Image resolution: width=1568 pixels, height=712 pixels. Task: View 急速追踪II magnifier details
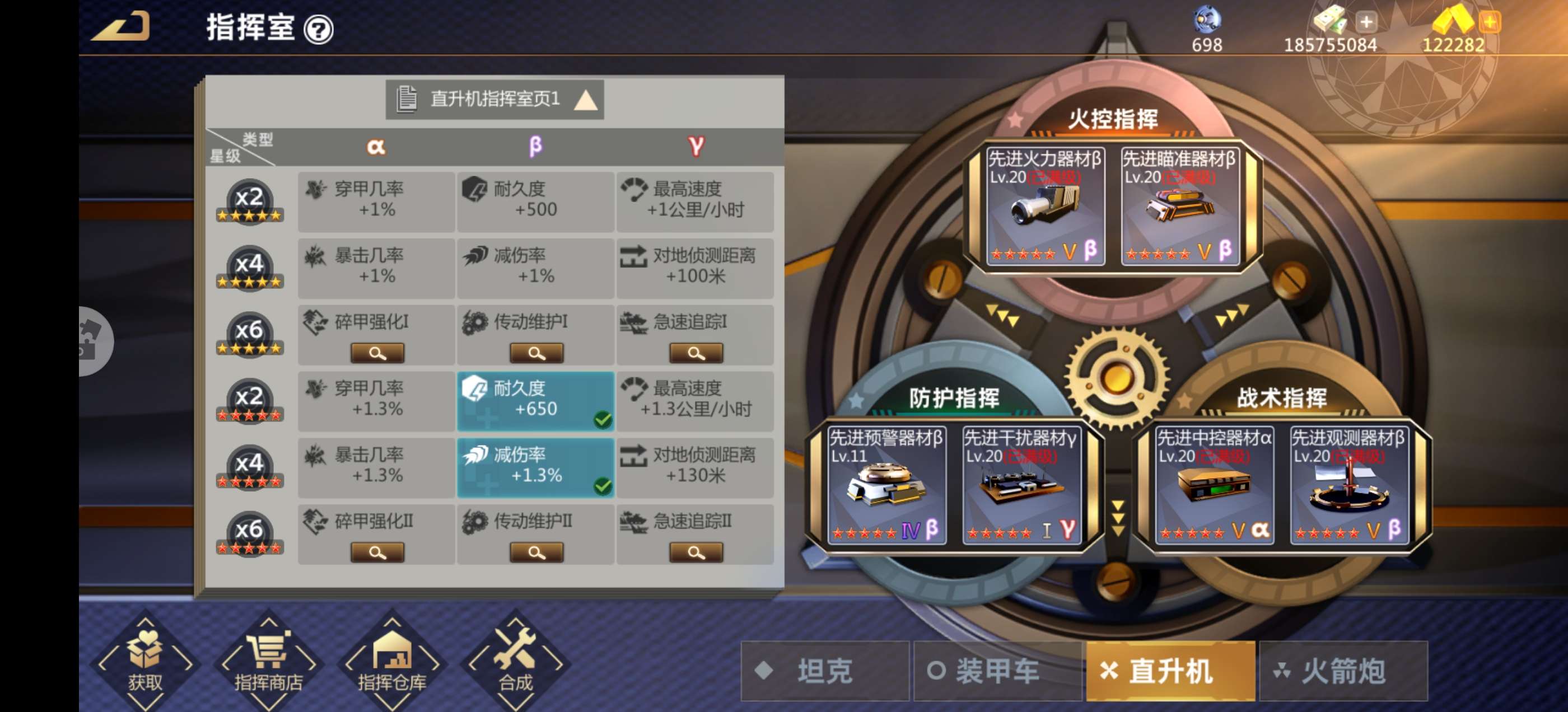(x=696, y=552)
